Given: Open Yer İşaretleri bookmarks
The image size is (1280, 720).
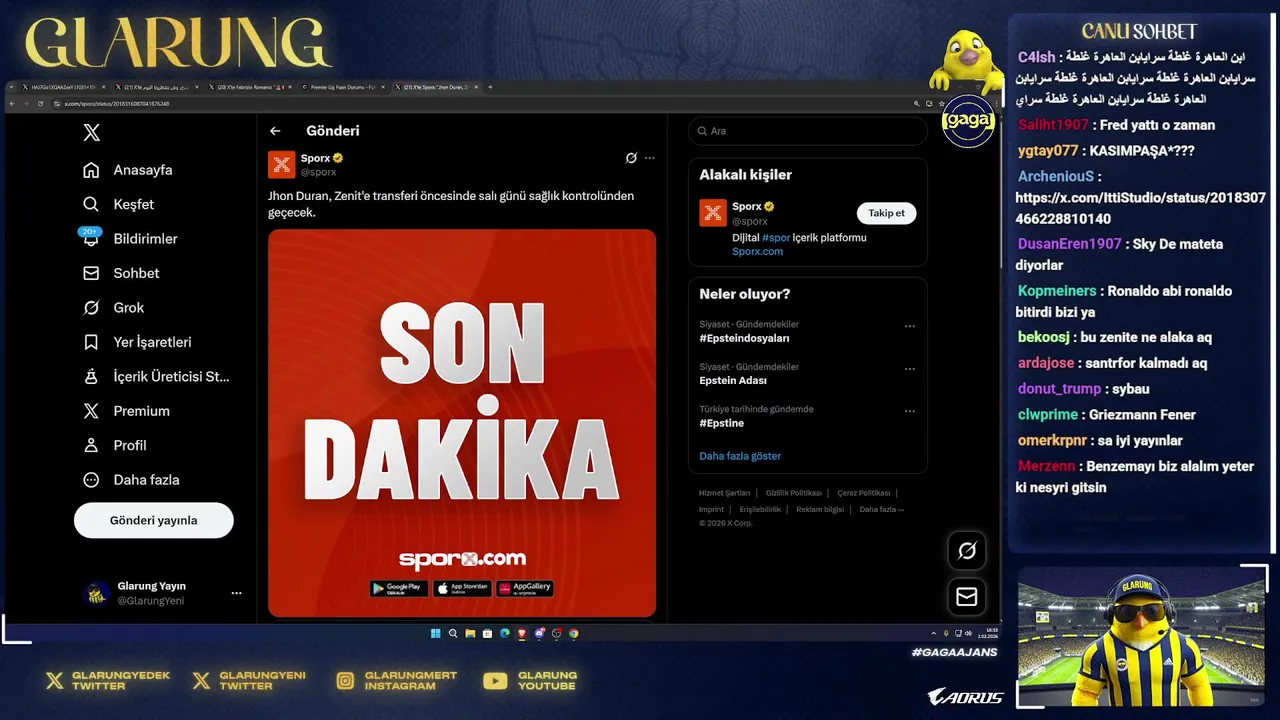Looking at the screenshot, I should tap(137, 342).
